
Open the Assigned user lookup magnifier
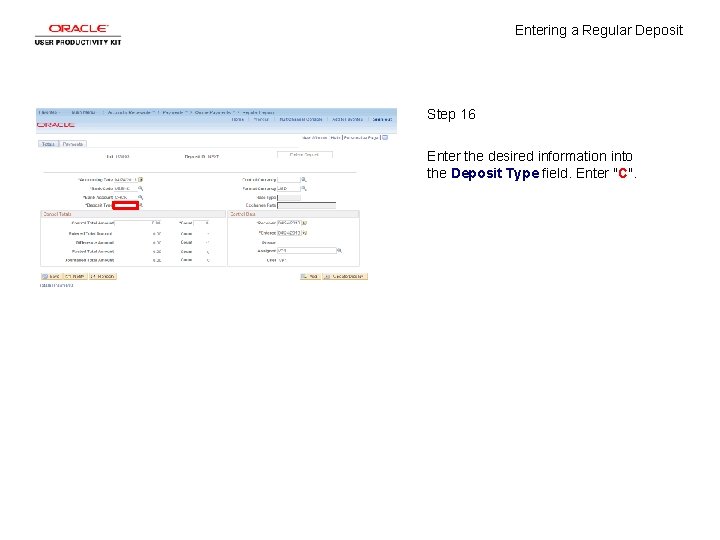tap(339, 251)
